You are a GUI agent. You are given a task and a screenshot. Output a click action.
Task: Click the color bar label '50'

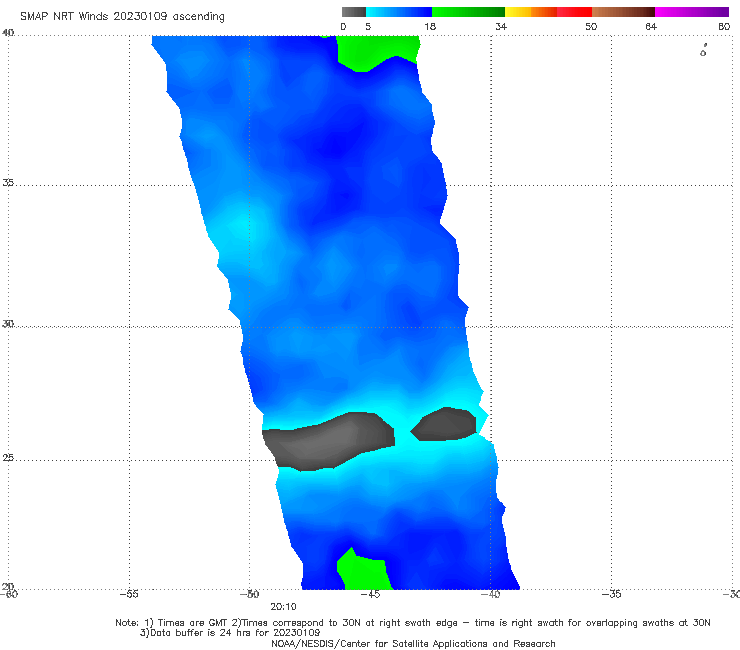[591, 27]
